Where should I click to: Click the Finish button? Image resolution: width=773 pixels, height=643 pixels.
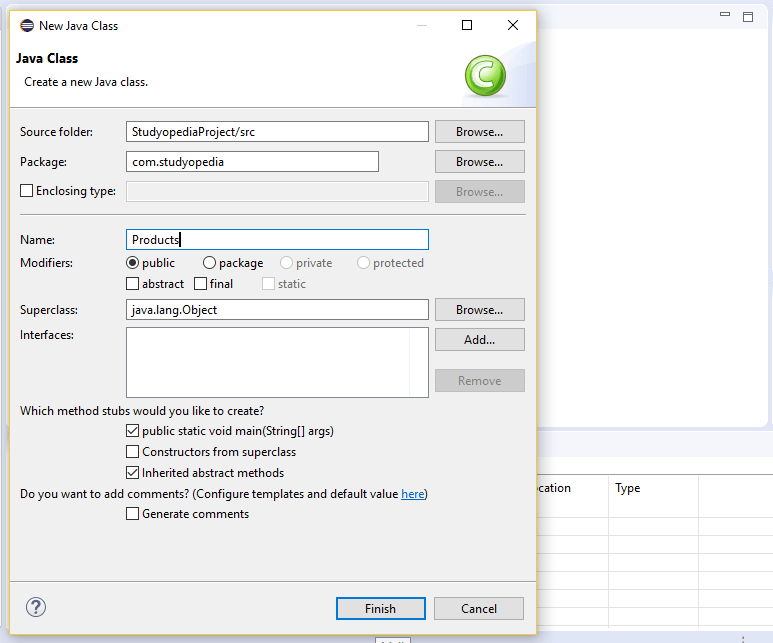point(381,608)
